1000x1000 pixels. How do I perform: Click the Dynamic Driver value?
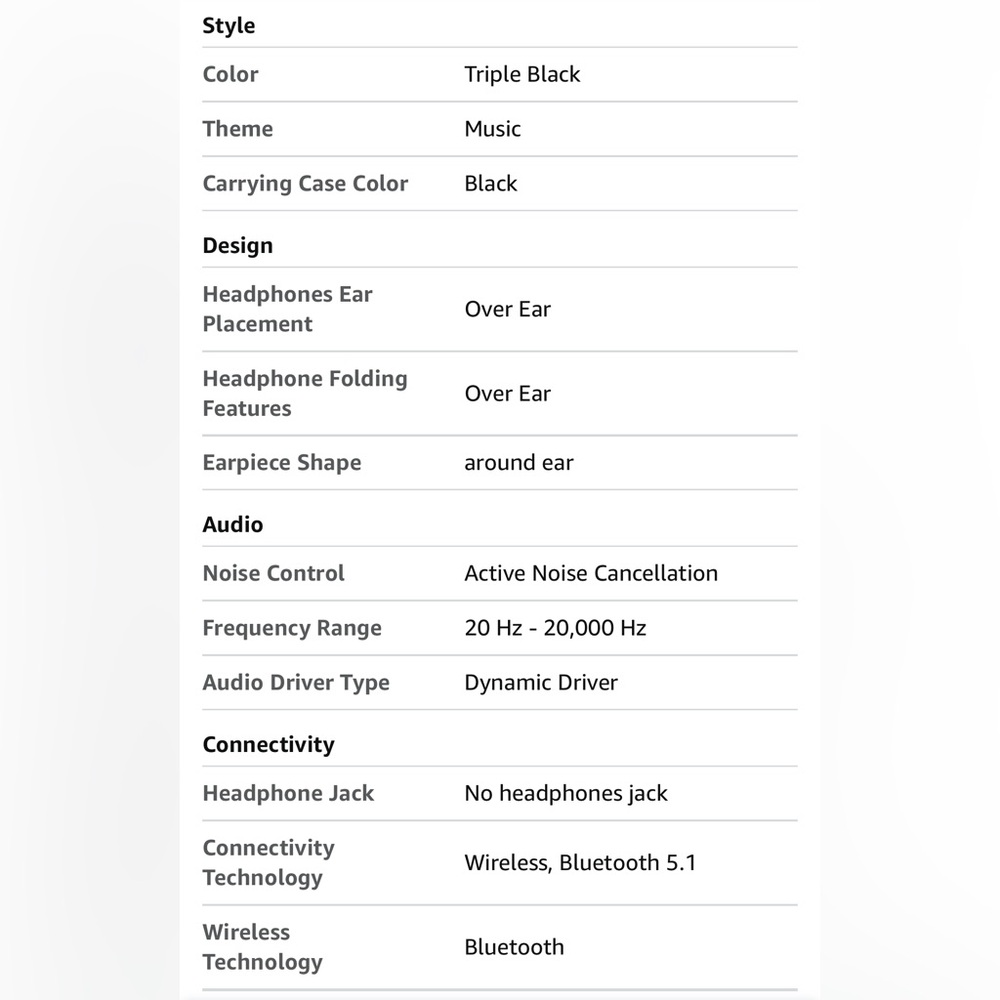(x=541, y=682)
